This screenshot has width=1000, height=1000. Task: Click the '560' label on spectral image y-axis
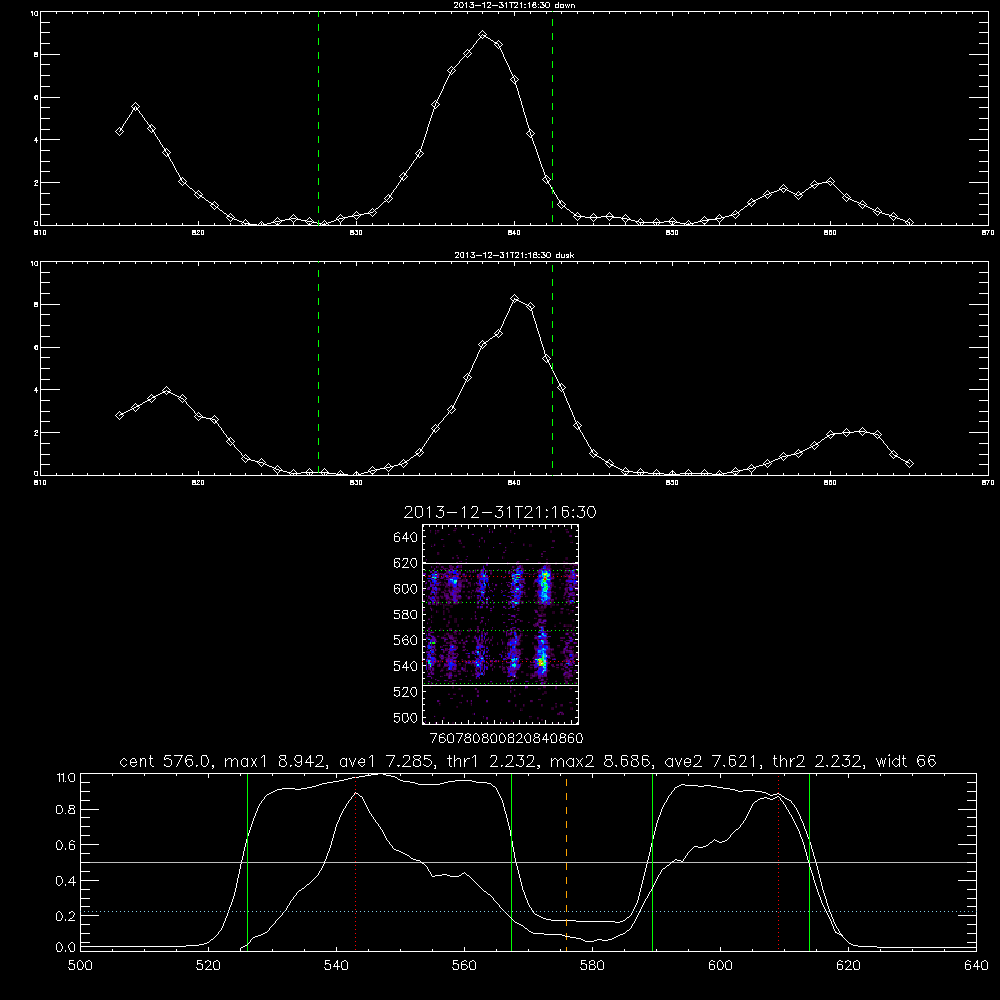pos(405,640)
